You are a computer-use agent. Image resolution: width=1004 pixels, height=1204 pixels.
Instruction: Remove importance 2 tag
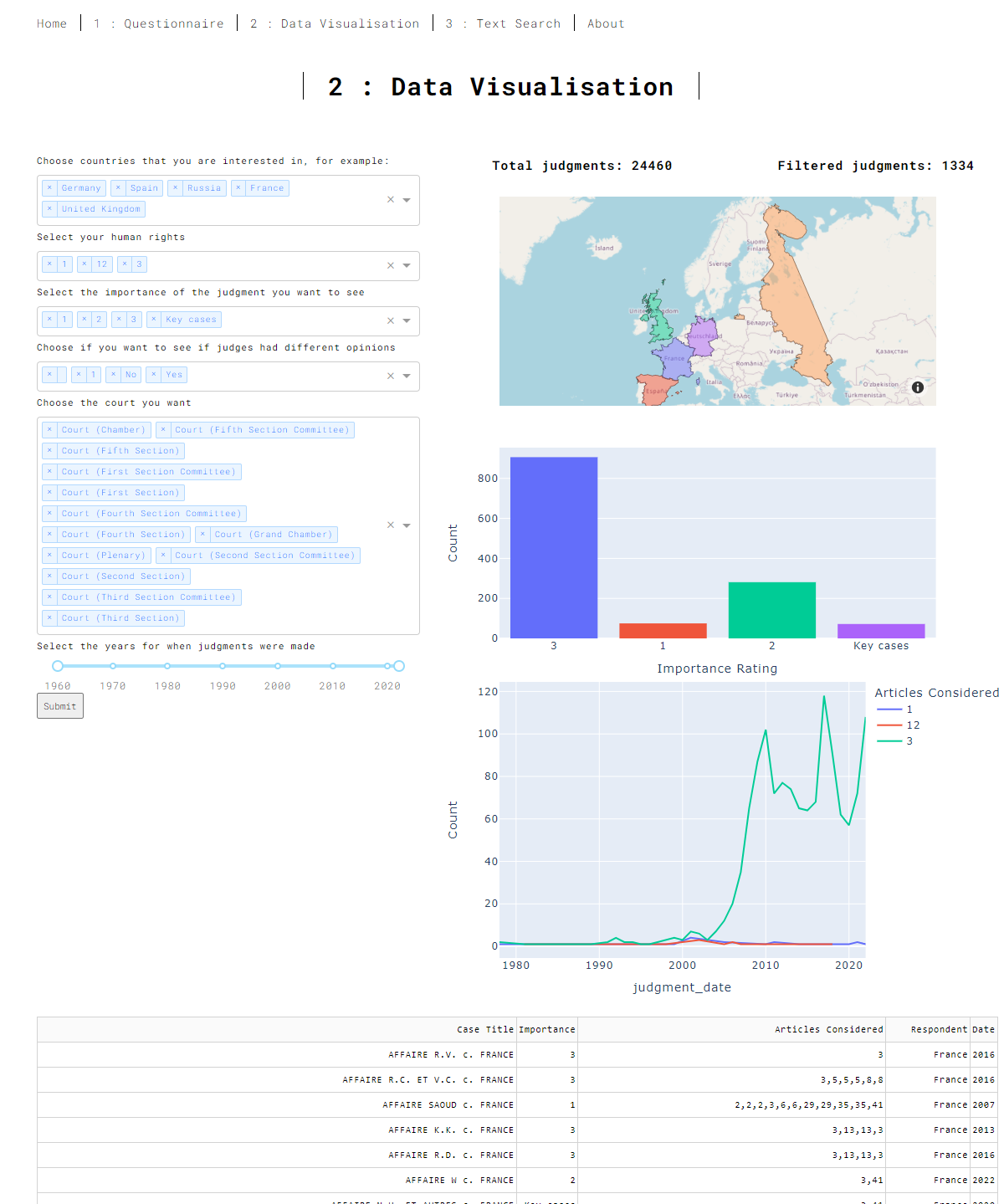pyautogui.click(x=84, y=320)
